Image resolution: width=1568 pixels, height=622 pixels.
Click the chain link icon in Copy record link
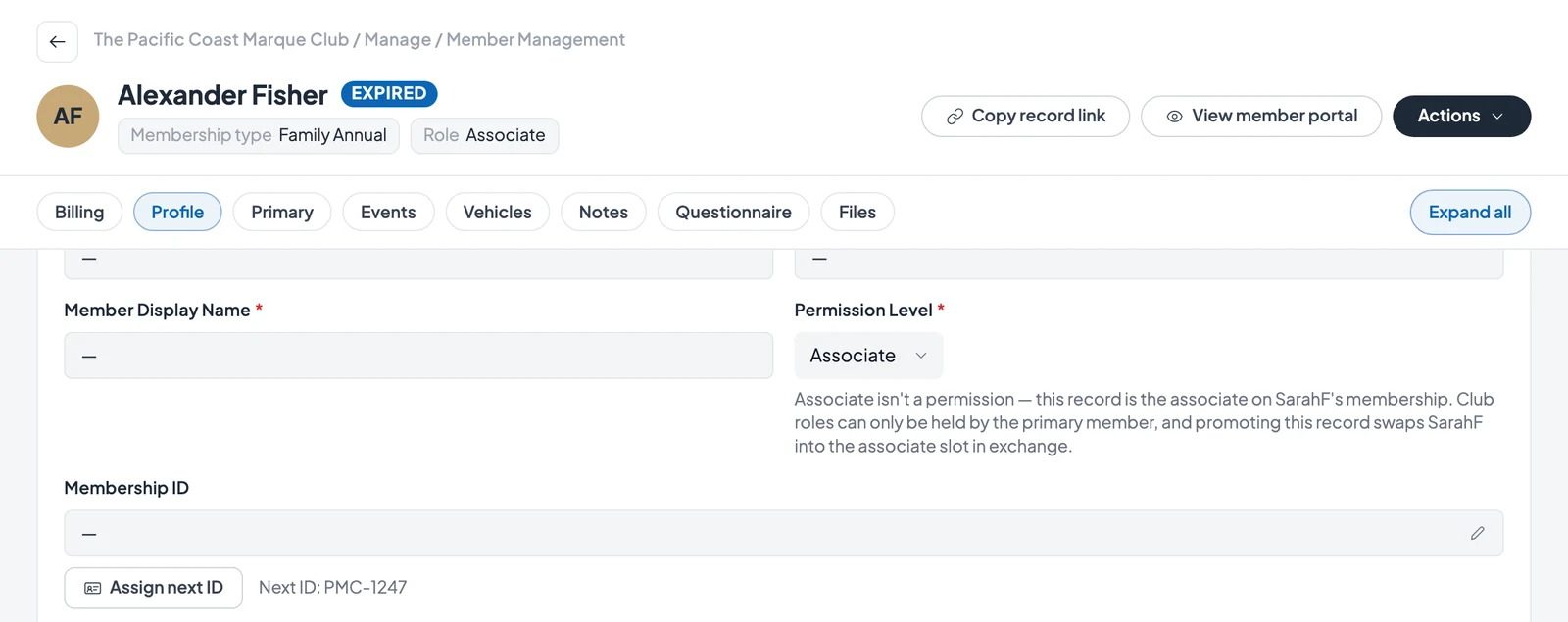955,117
